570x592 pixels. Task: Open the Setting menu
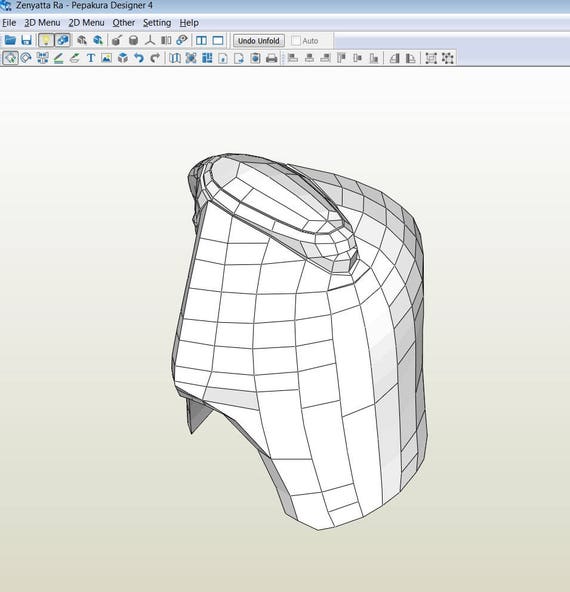[157, 23]
